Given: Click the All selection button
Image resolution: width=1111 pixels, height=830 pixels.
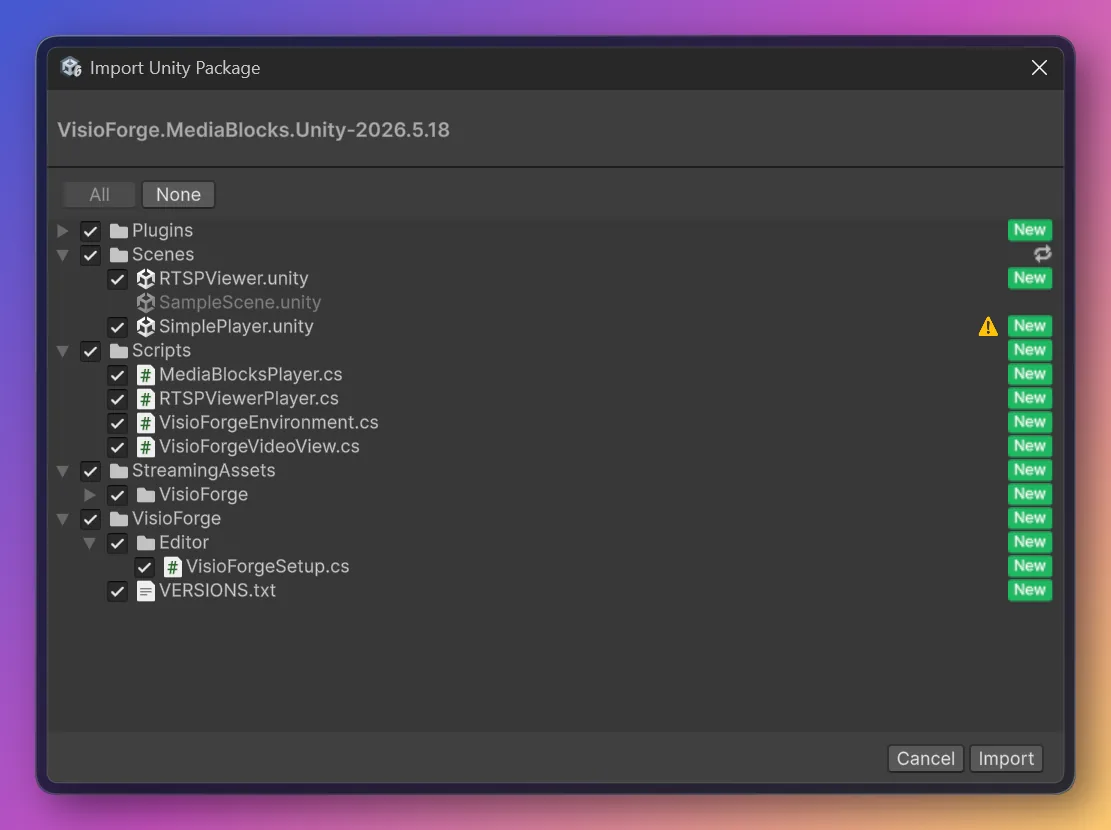Looking at the screenshot, I should point(99,194).
